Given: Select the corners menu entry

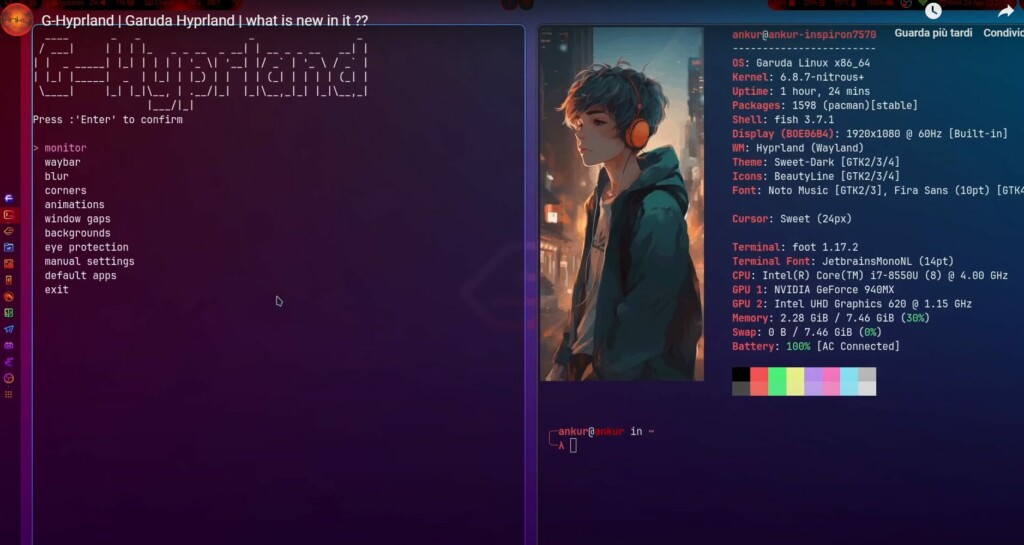Looking at the screenshot, I should tap(65, 191).
